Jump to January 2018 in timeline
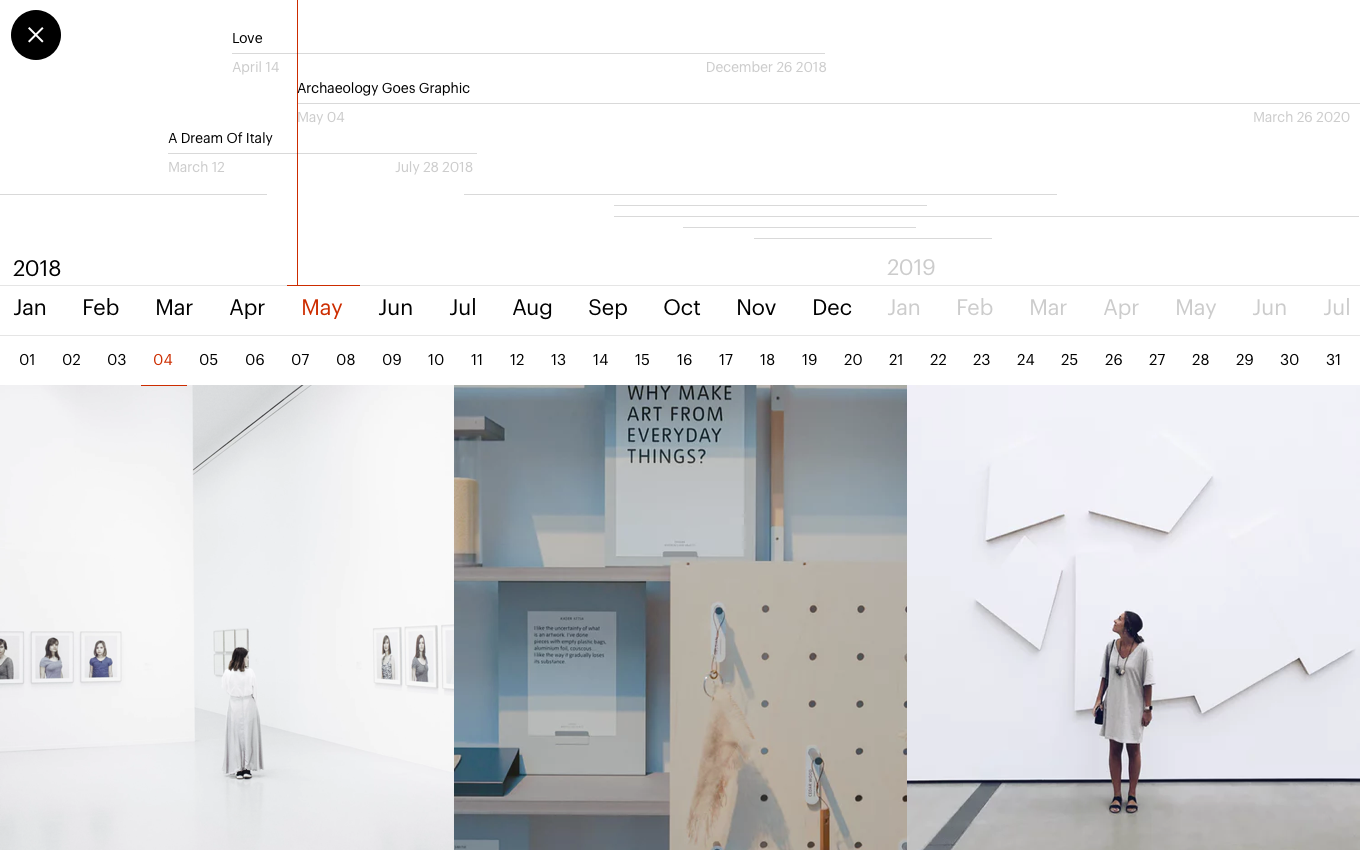Image resolution: width=1360 pixels, height=850 pixels. (x=30, y=308)
